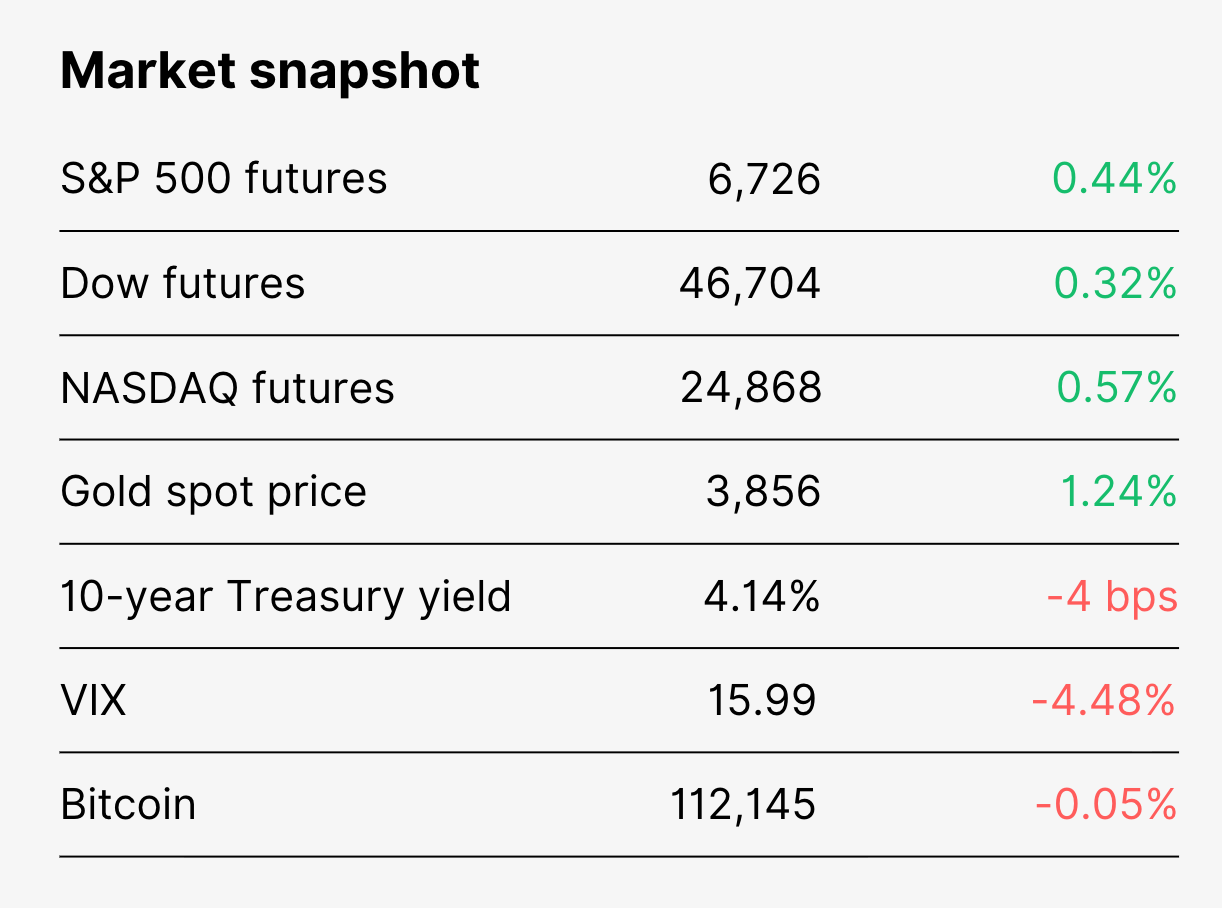Click the Market snapshot heading
1222x908 pixels.
pyautogui.click(x=270, y=73)
